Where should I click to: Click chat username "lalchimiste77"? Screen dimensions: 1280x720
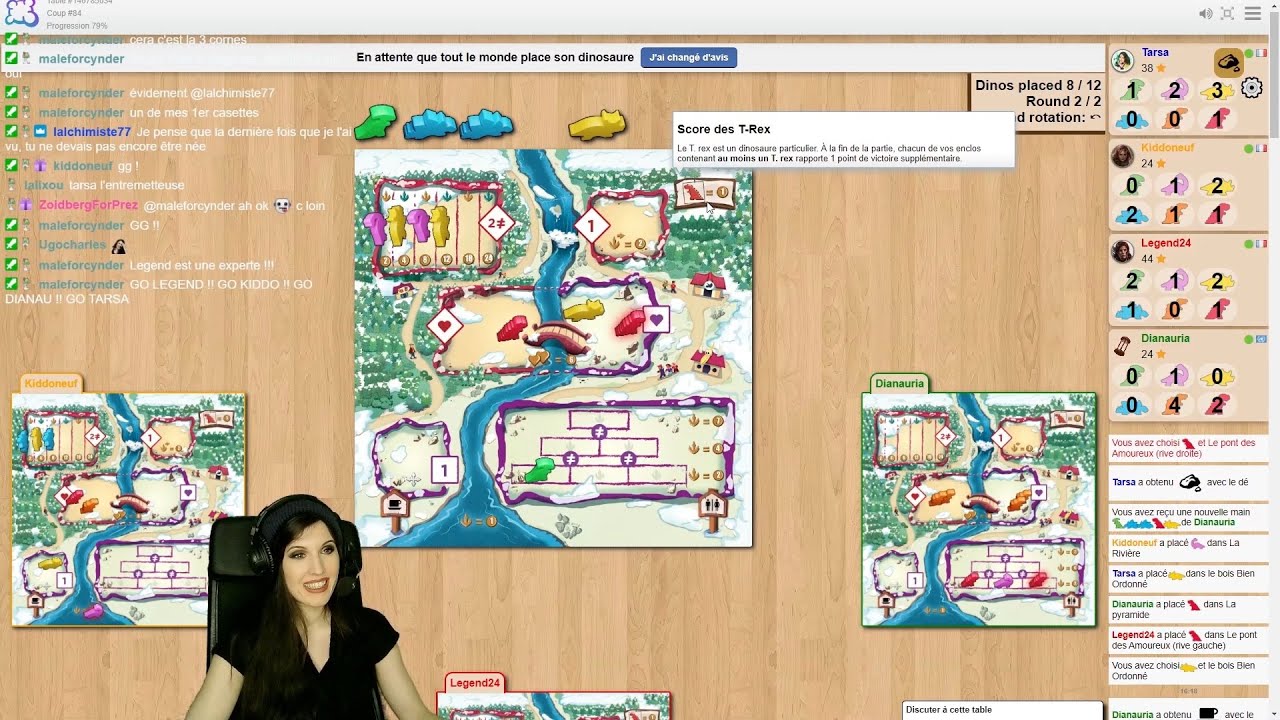click(92, 132)
